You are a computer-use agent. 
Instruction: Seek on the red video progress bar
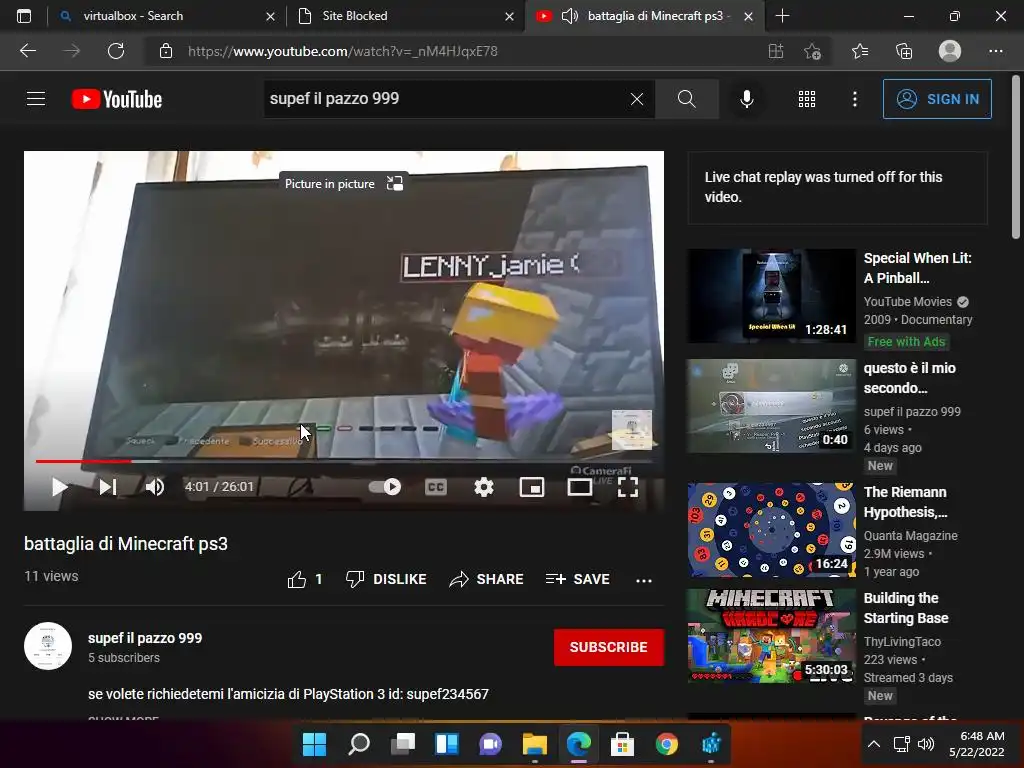tap(344, 461)
